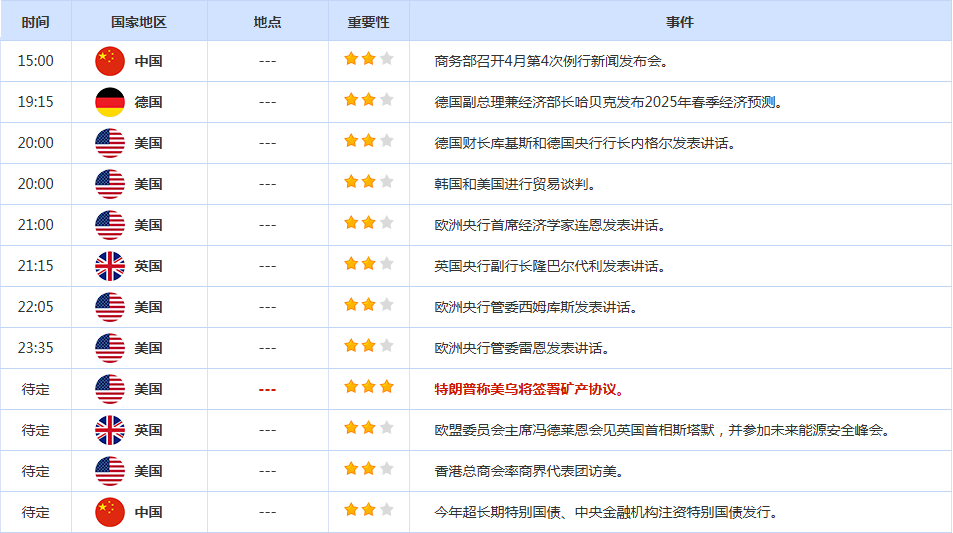Click the Germany flag in the 19:15 row
This screenshot has width=953, height=533.
click(110, 102)
